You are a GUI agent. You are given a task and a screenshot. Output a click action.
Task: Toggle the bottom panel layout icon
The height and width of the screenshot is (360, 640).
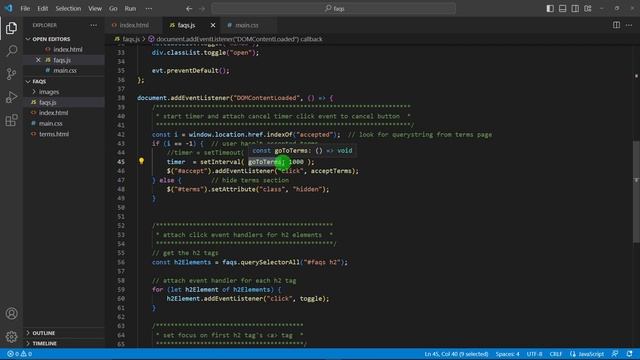(x=562, y=9)
